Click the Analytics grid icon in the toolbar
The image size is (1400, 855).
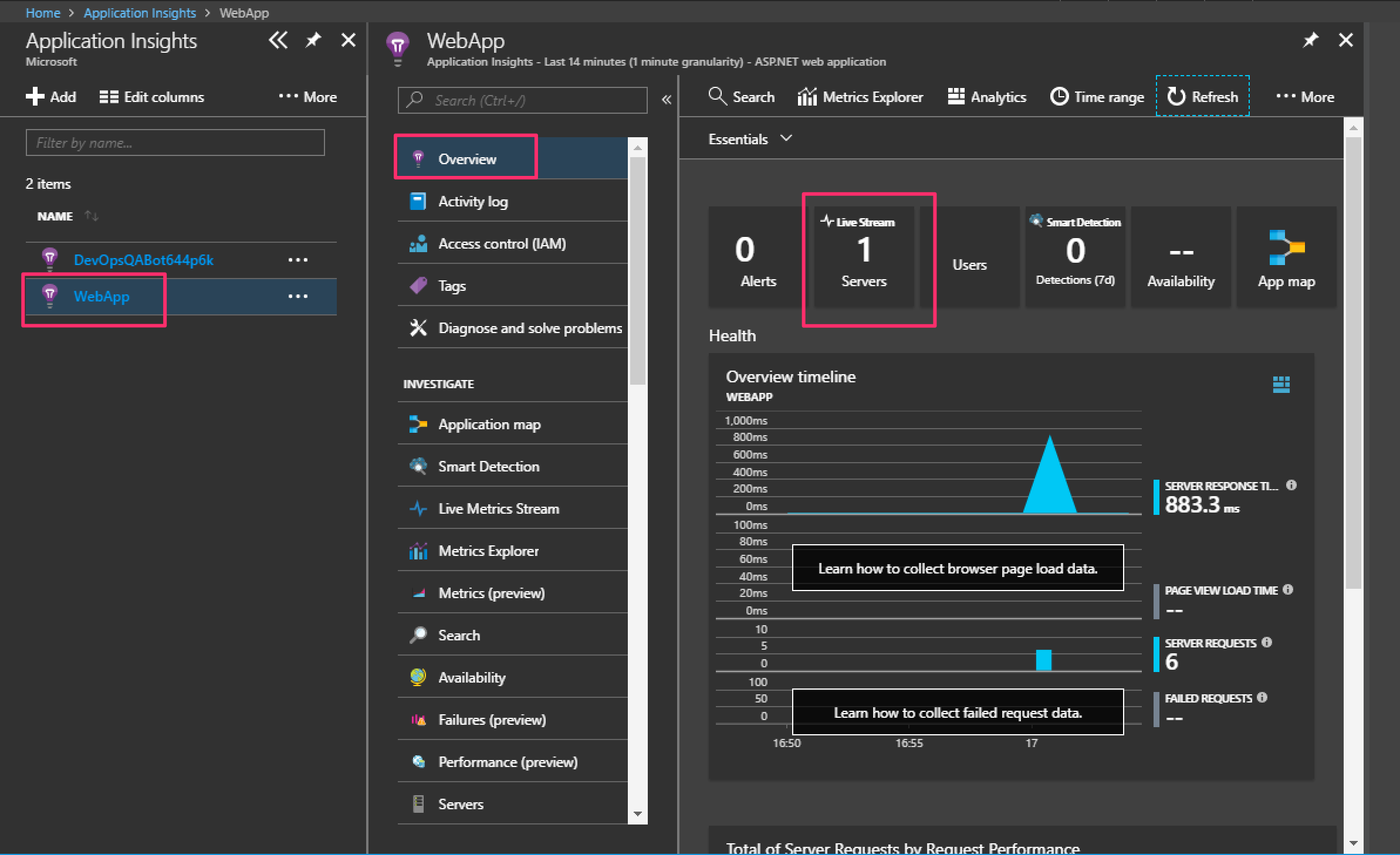click(956, 96)
